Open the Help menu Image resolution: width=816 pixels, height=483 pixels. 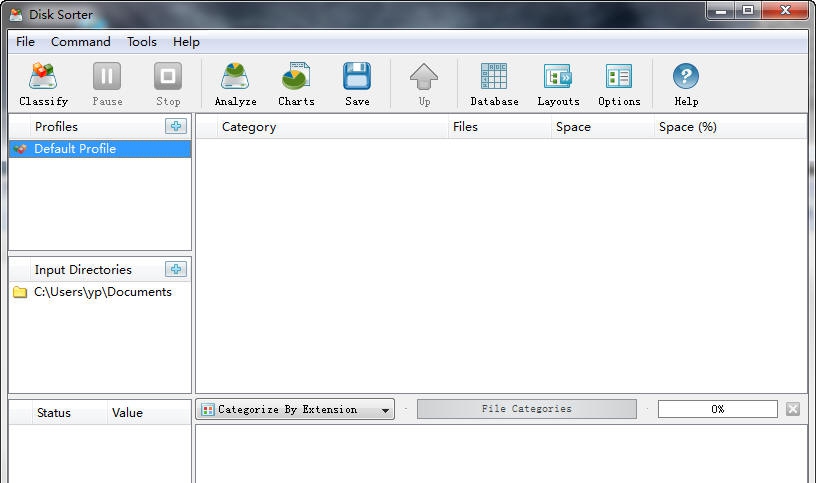(186, 42)
